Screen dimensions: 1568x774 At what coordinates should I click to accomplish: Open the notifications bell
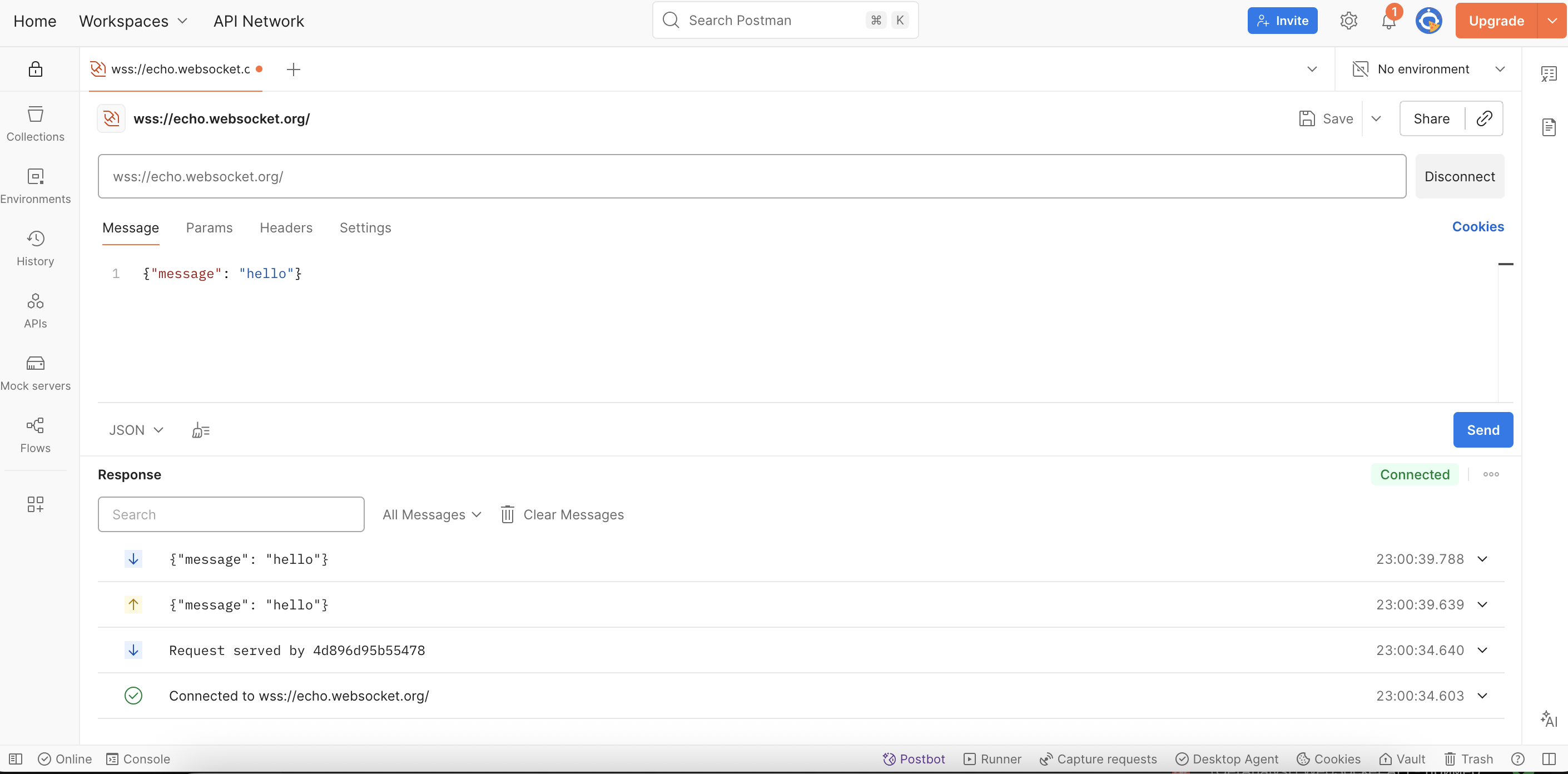(x=1388, y=21)
